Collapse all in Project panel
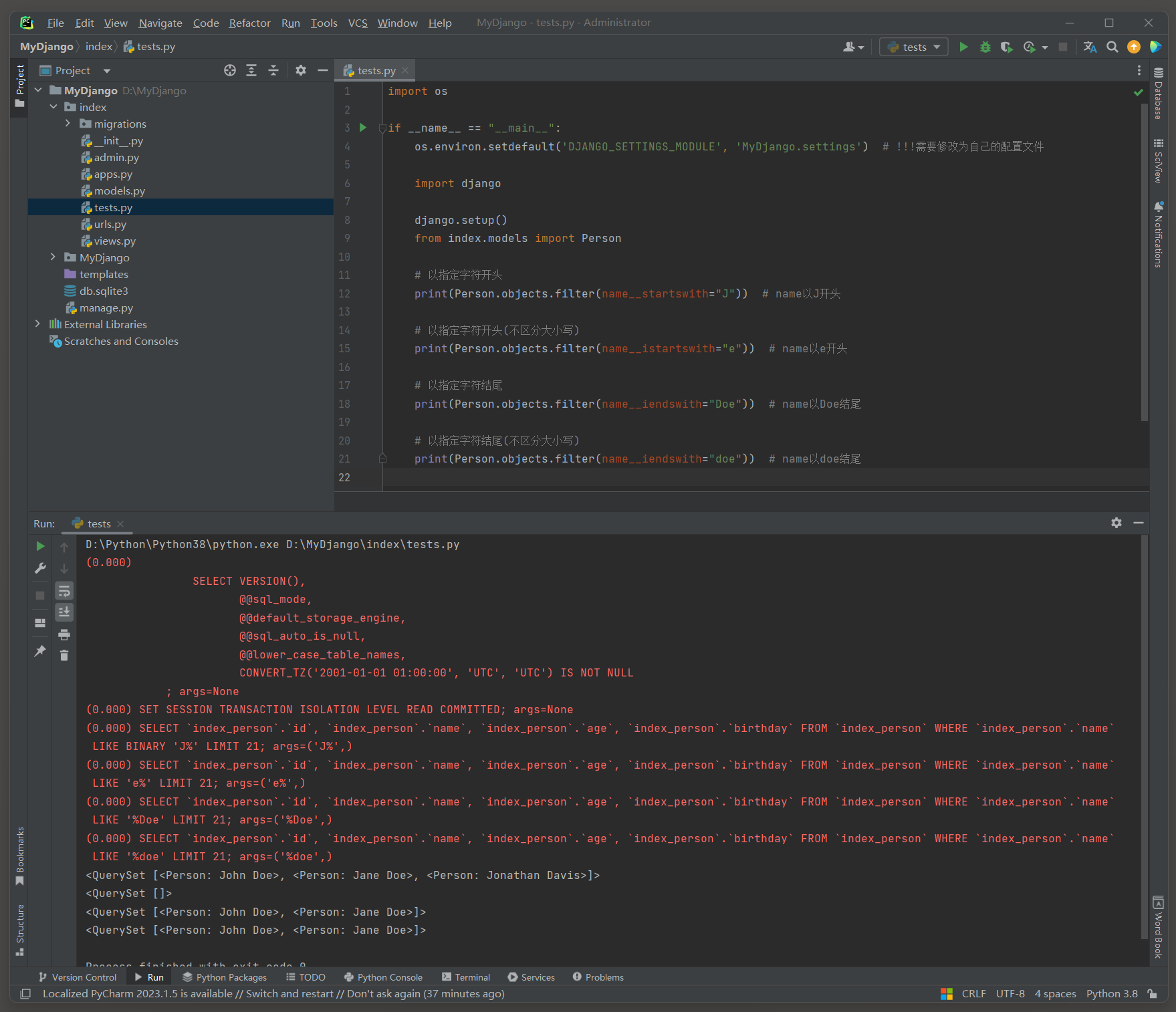 click(x=273, y=70)
